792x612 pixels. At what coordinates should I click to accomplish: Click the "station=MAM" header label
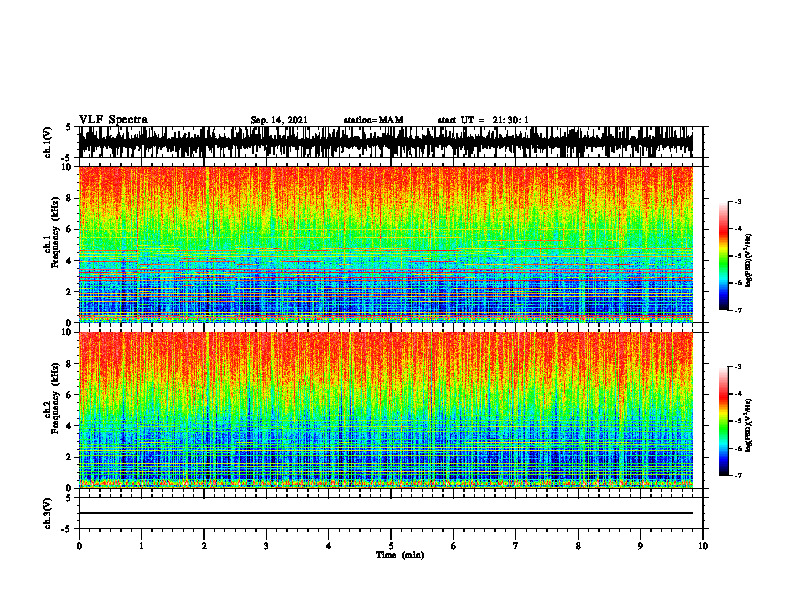pyautogui.click(x=374, y=120)
